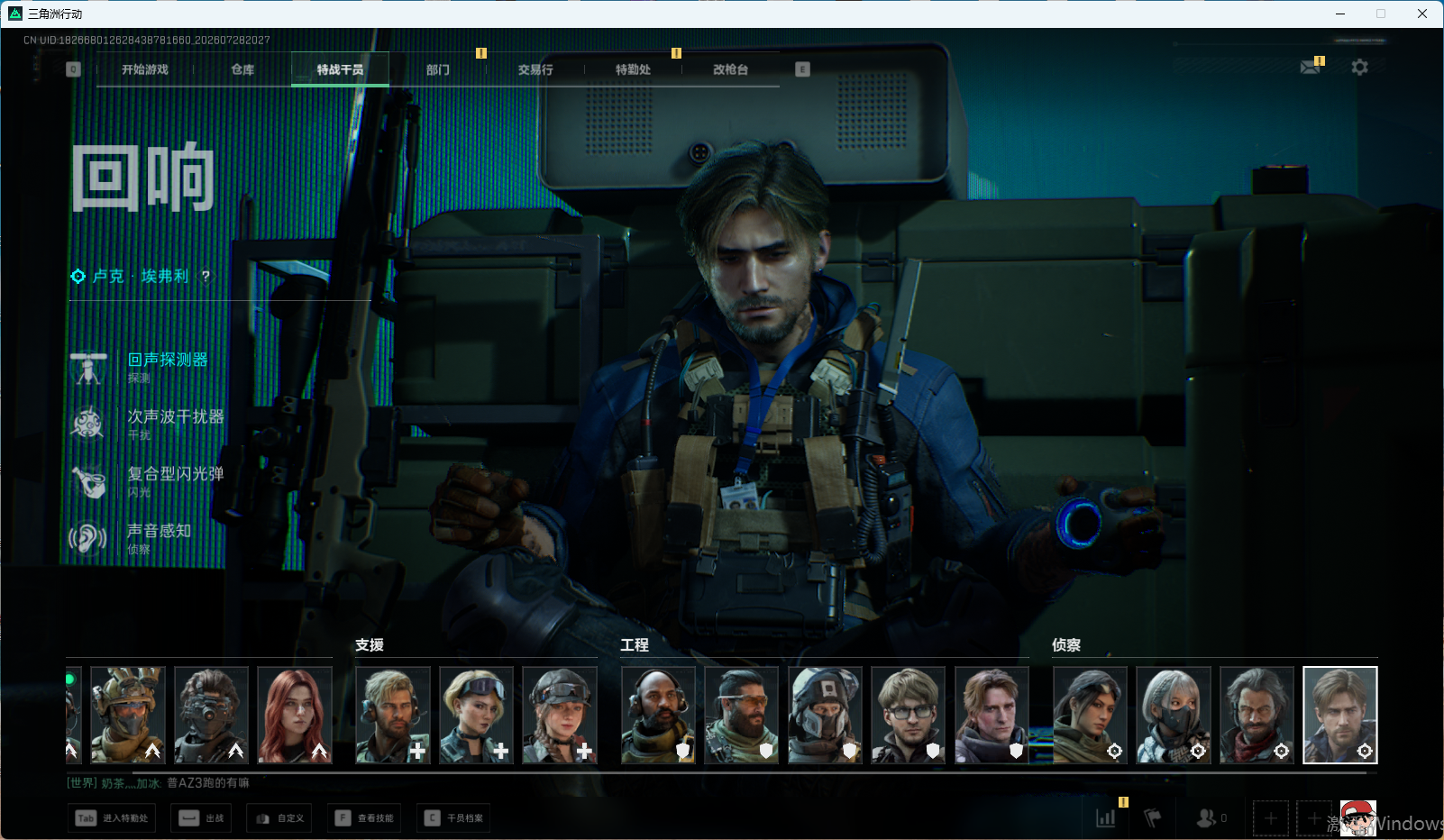Pick the engineer wearing black-framed glasses
Image resolution: width=1444 pixels, height=840 pixels.
pos(909,716)
